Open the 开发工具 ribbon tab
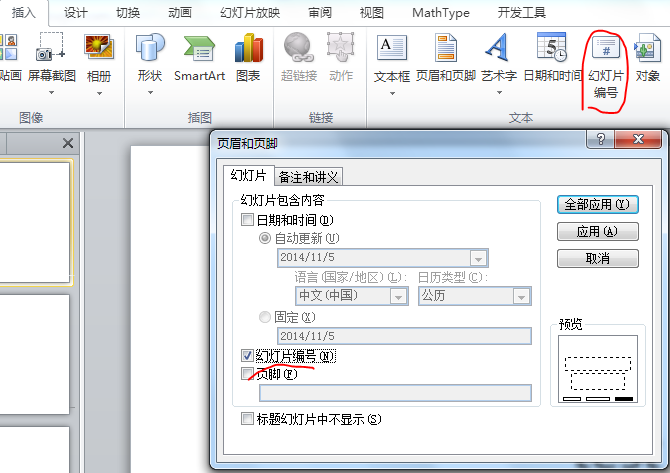Image resolution: width=670 pixels, height=473 pixels. pyautogui.click(x=521, y=13)
